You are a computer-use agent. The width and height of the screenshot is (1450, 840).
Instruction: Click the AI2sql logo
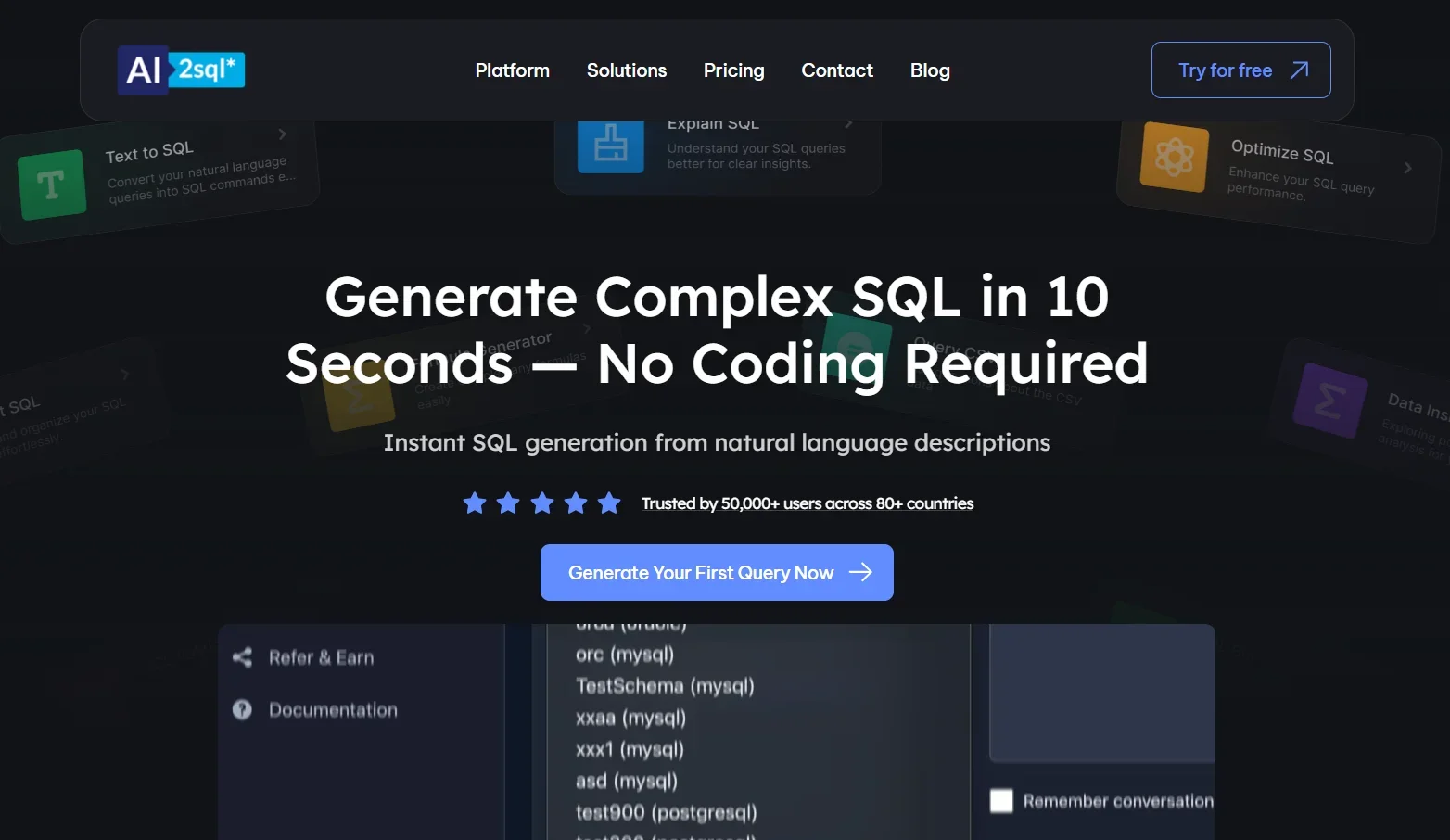[181, 70]
